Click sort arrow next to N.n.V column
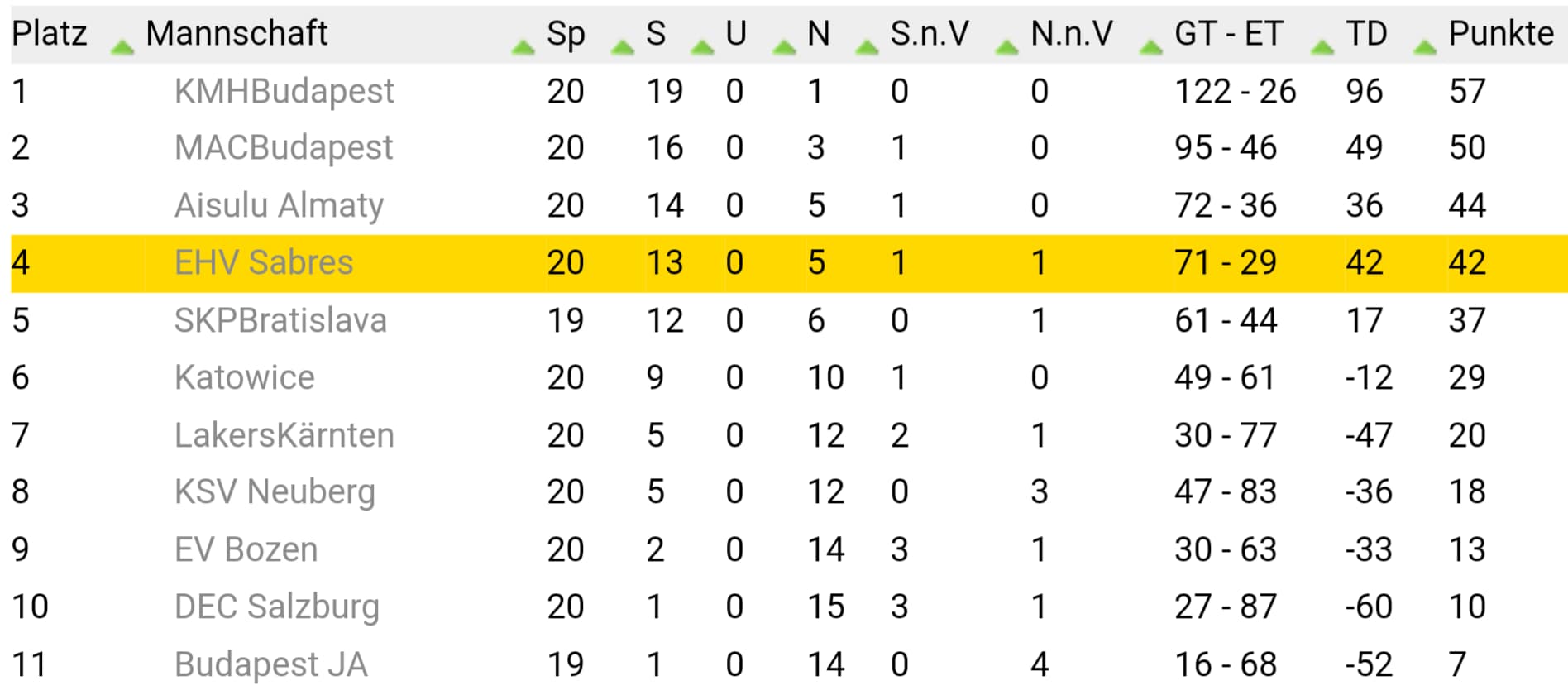The image size is (1568, 700). [x=1150, y=48]
